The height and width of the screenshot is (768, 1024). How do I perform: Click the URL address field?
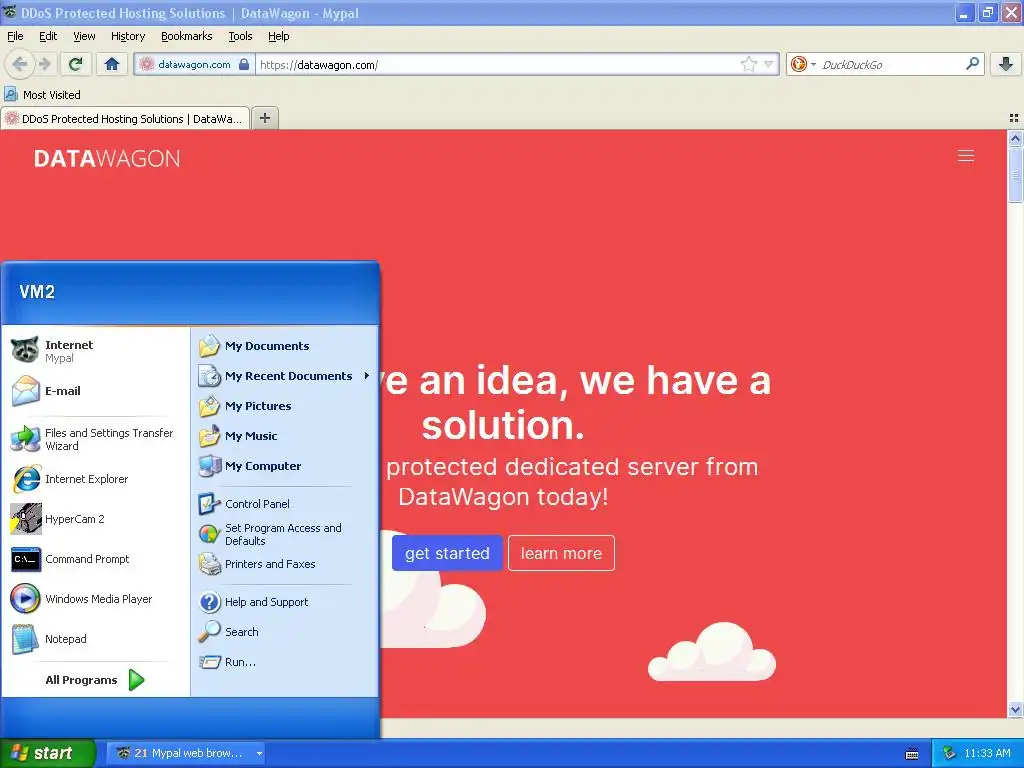496,64
